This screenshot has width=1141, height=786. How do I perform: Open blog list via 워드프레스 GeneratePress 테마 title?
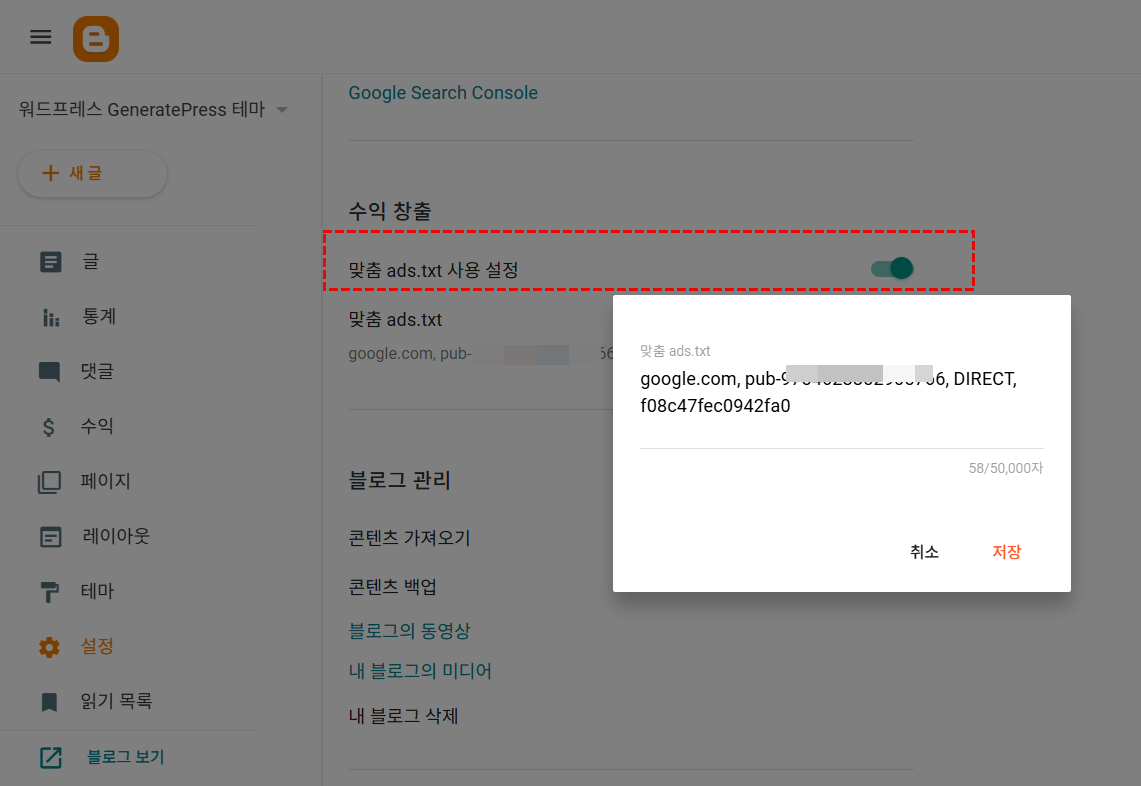pyautogui.click(x=142, y=110)
